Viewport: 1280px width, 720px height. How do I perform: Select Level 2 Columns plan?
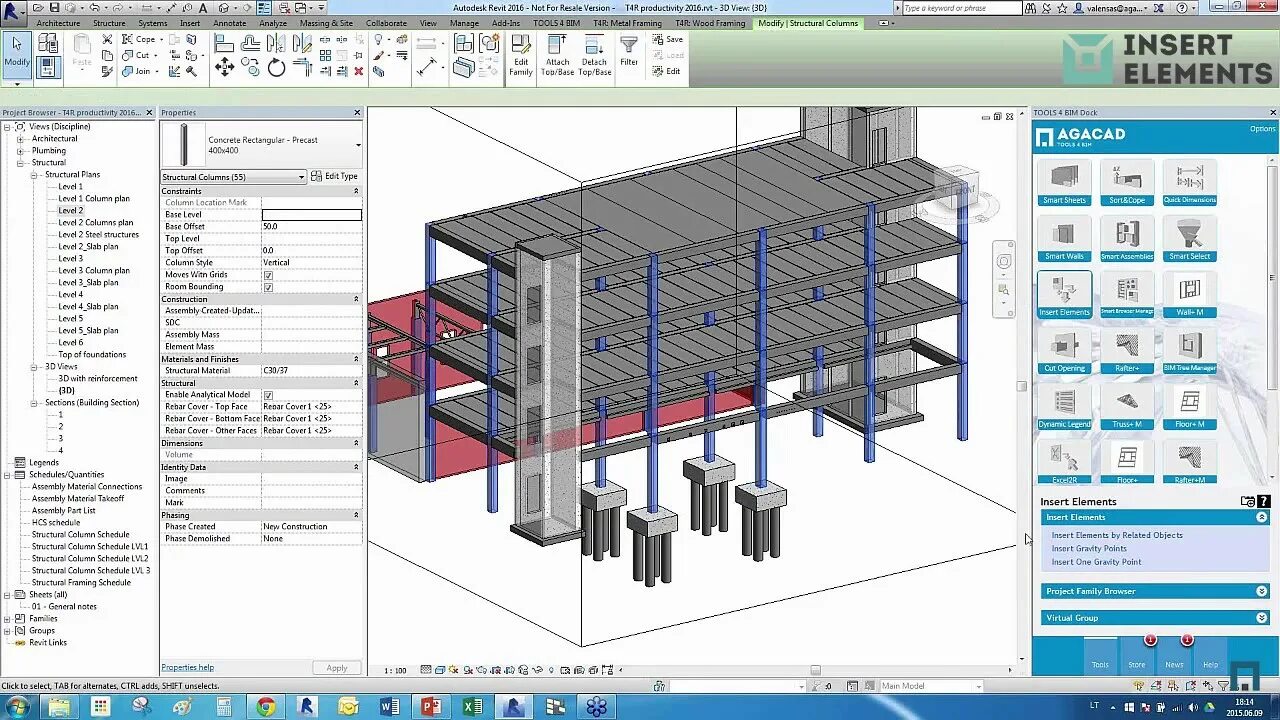coord(95,223)
